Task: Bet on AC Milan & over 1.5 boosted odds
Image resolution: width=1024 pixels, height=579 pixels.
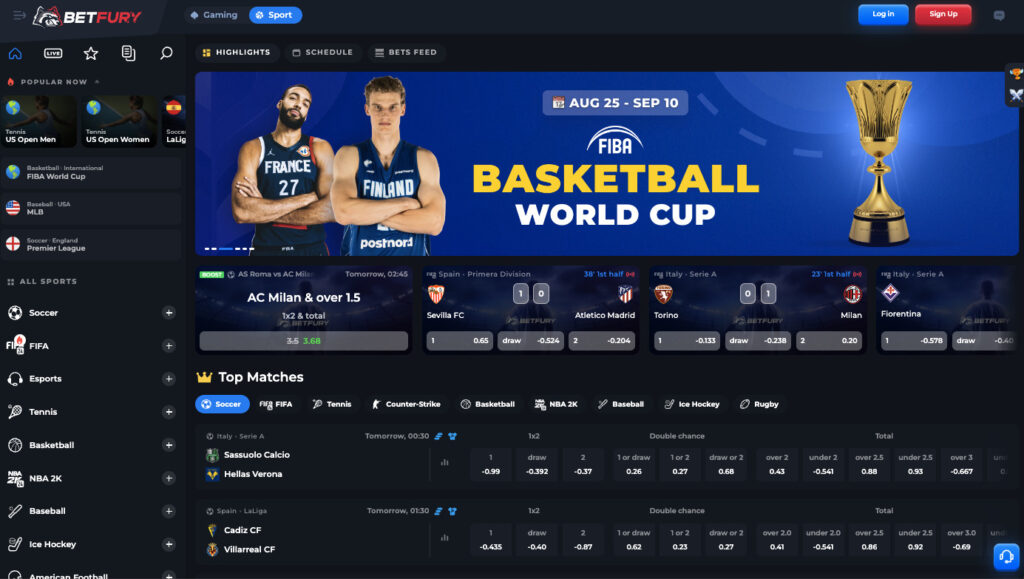Action: click(x=304, y=341)
